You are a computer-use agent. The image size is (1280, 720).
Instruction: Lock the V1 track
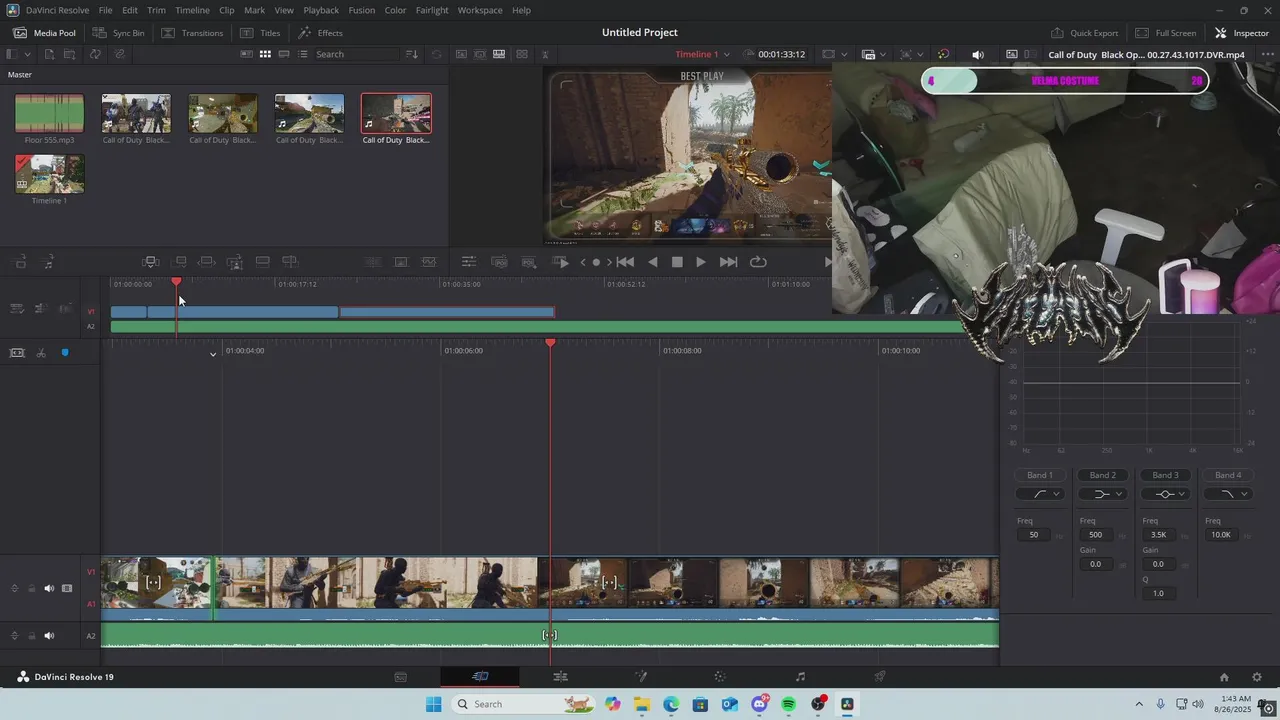click(31, 588)
